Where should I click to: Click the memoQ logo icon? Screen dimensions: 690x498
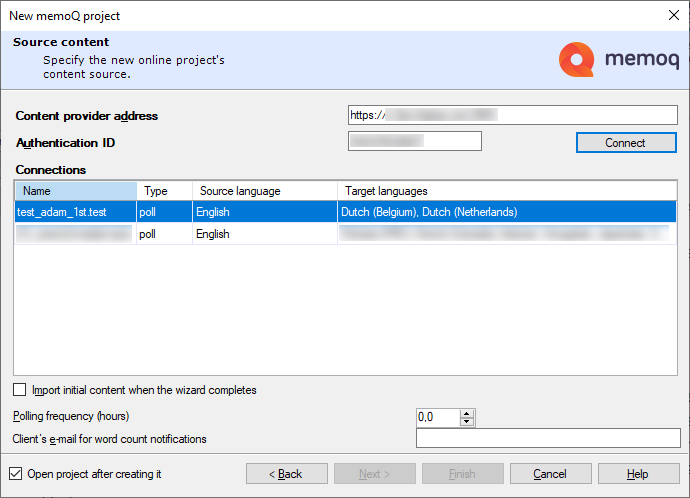tap(577, 60)
